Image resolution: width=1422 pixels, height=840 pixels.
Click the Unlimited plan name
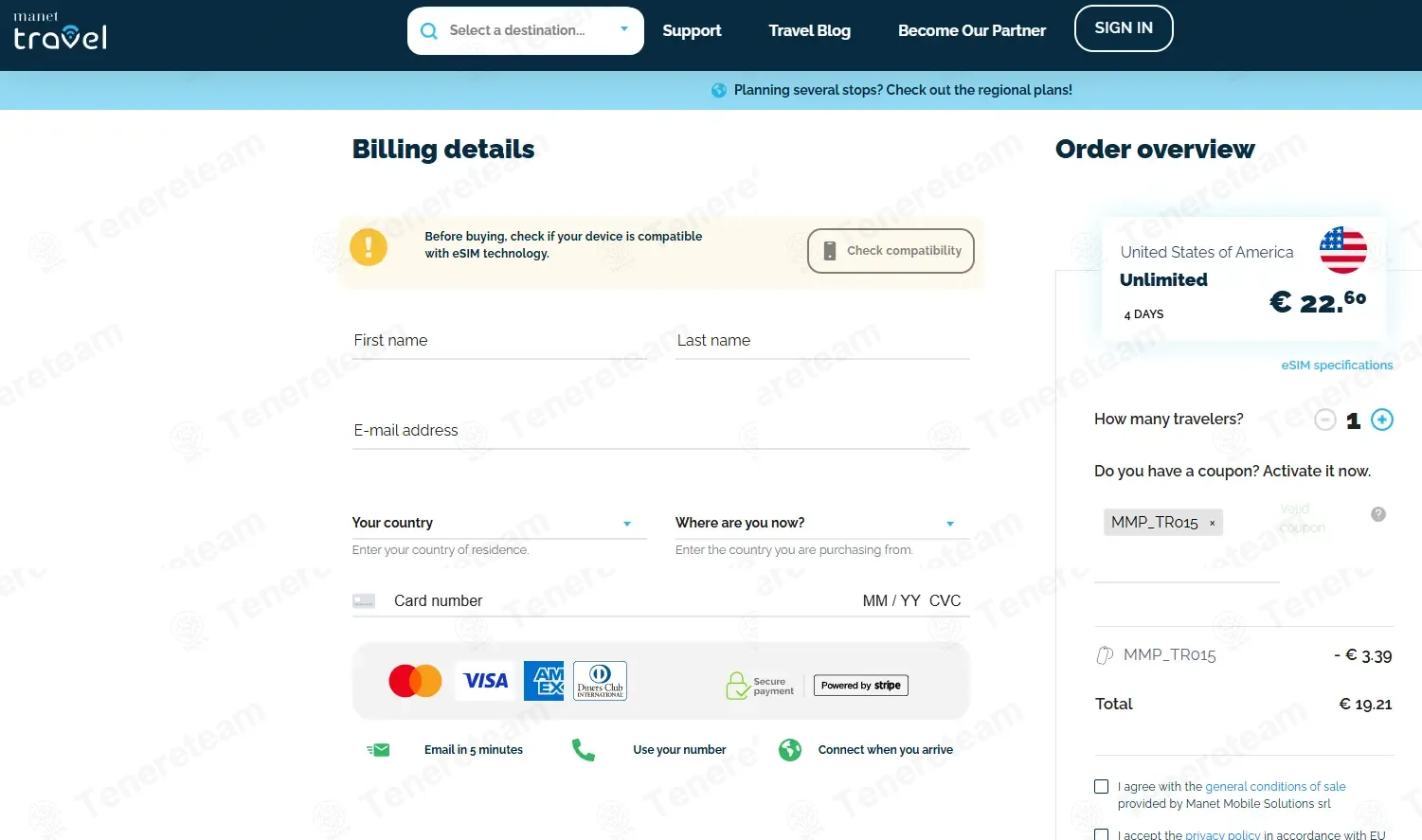(1163, 280)
